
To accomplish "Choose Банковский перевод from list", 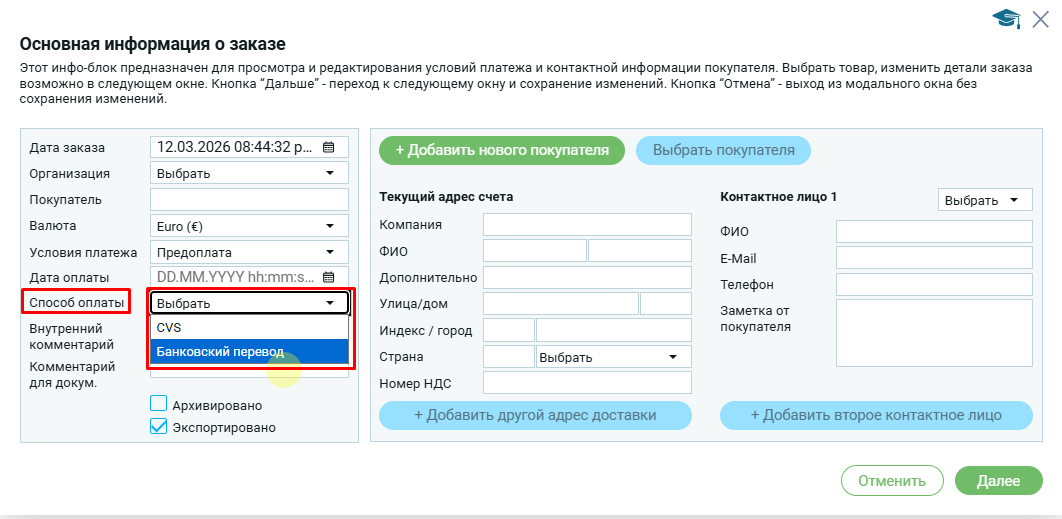I will click(249, 351).
